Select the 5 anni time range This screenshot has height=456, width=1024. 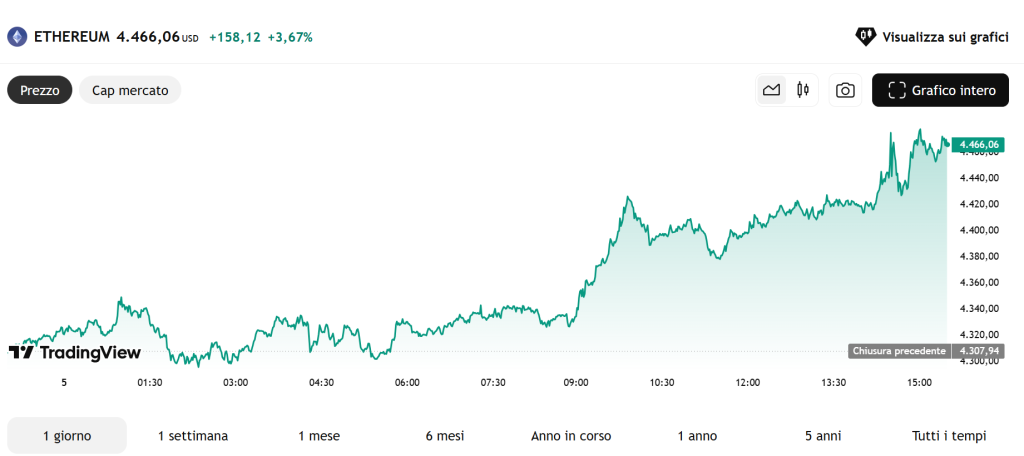click(x=823, y=436)
